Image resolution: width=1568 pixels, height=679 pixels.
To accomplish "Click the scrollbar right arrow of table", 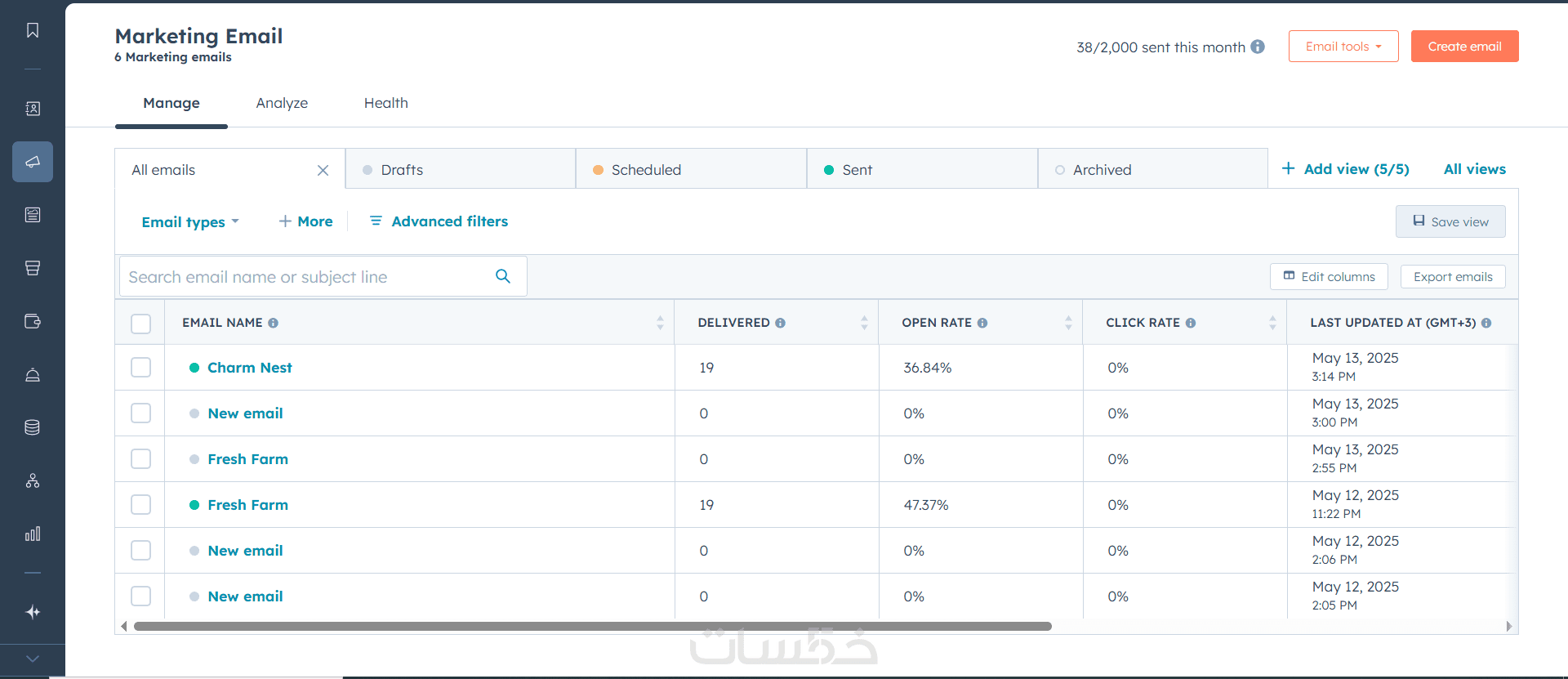I will click(1509, 627).
